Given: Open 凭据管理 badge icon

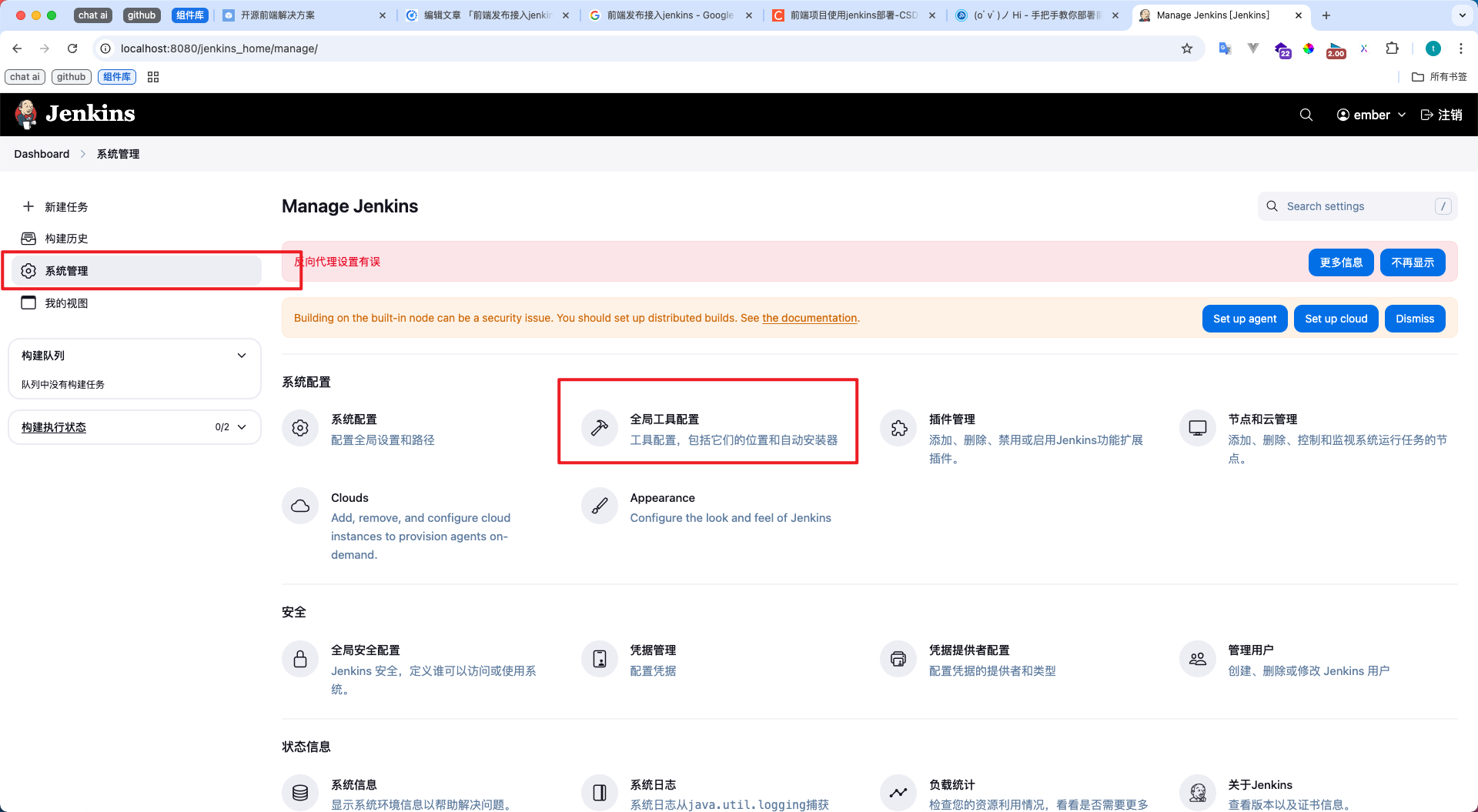Looking at the screenshot, I should click(600, 659).
